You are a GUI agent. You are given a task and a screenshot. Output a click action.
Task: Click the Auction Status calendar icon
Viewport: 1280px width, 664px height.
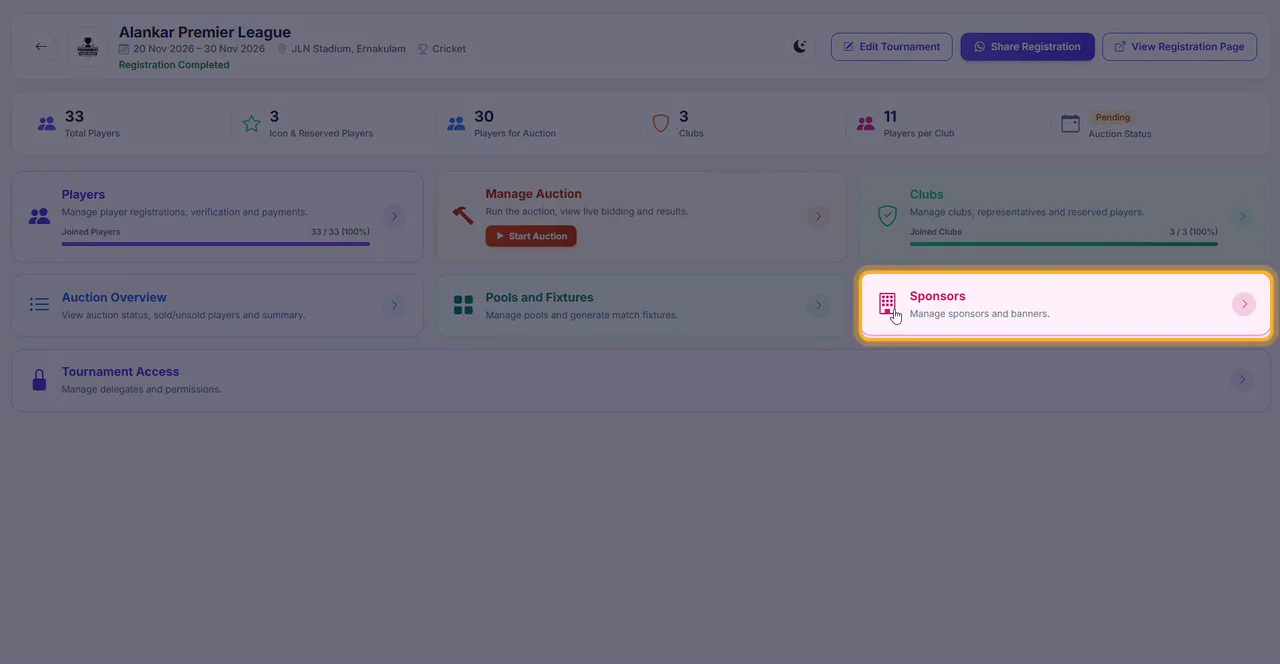[1070, 123]
